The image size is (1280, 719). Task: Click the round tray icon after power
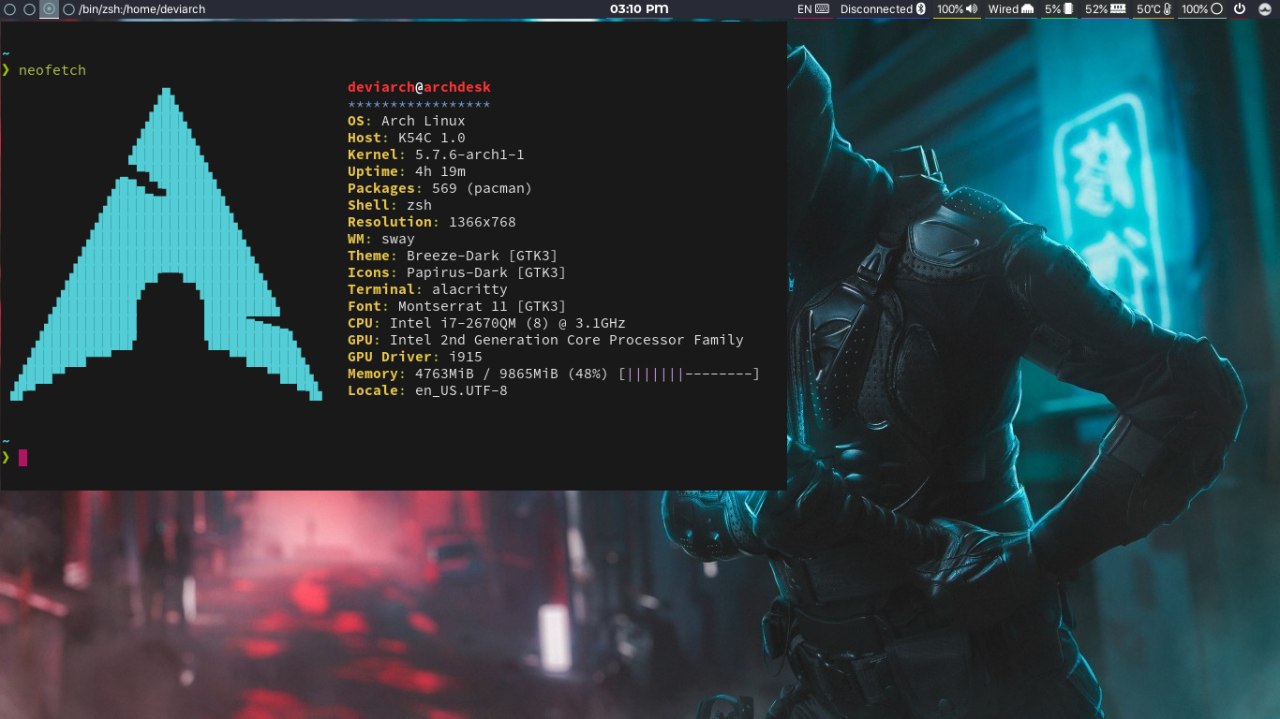coord(1265,9)
